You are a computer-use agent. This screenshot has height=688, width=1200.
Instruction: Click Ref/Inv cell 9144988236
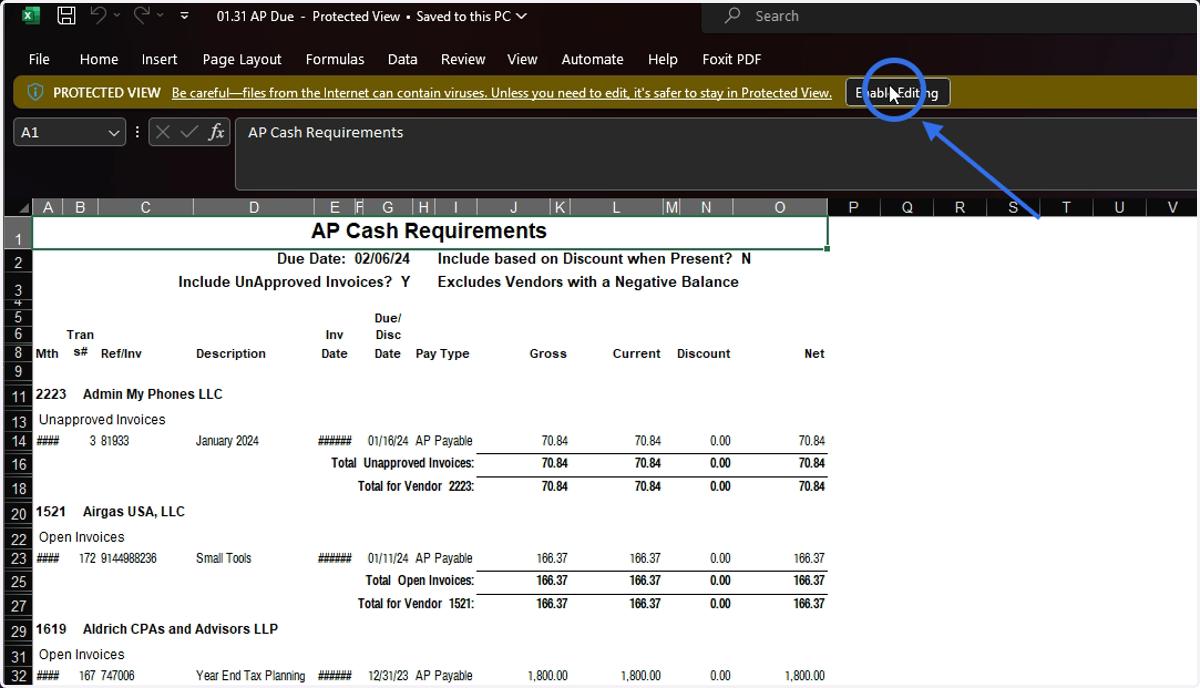point(128,558)
